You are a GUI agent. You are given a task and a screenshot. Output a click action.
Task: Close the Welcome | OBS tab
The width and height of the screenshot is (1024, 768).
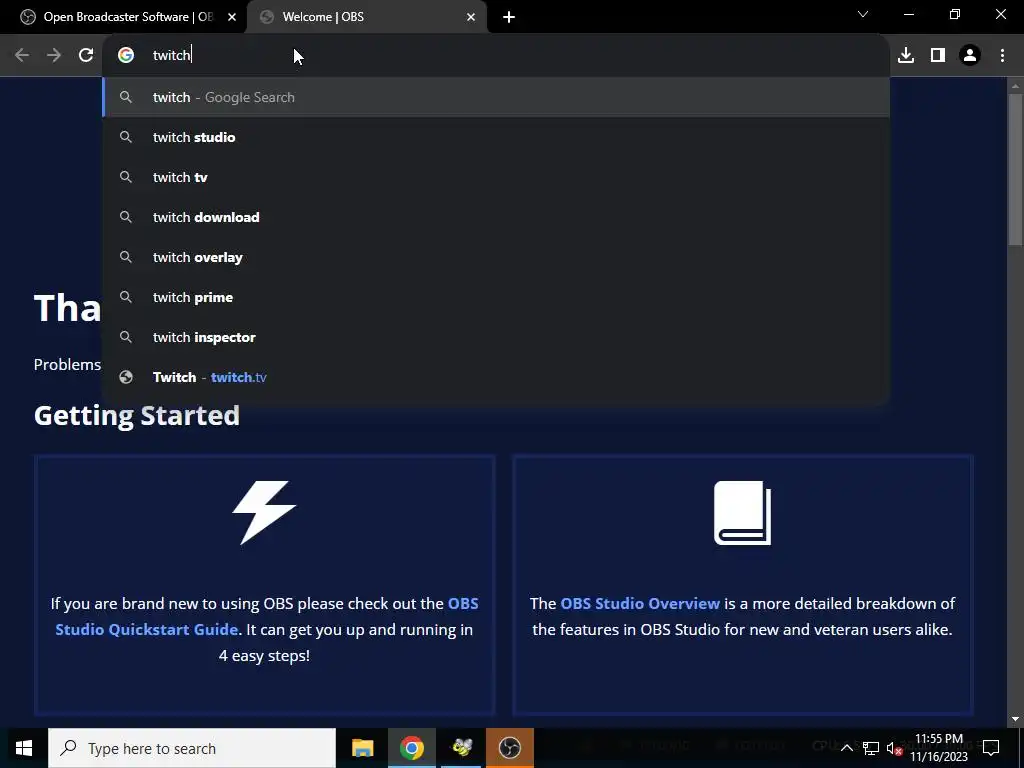click(x=471, y=17)
